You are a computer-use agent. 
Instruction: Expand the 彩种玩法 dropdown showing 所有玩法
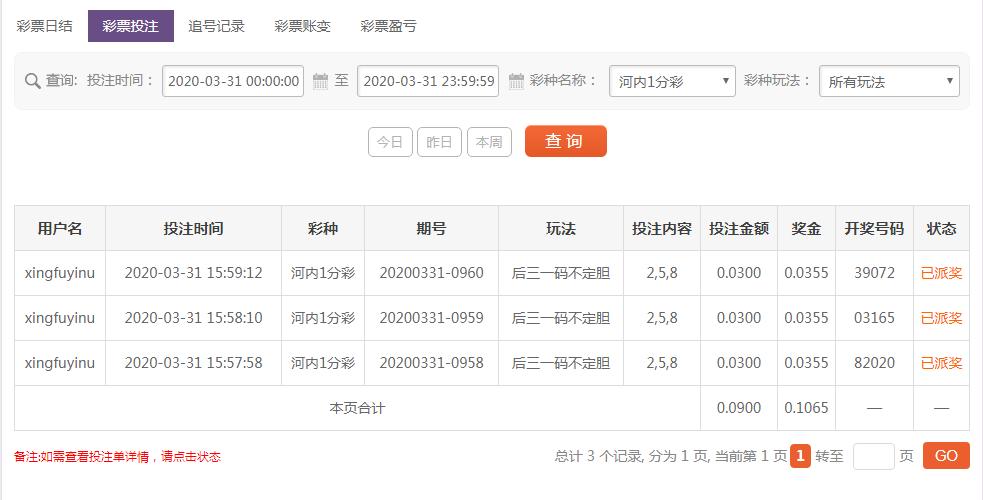click(889, 81)
